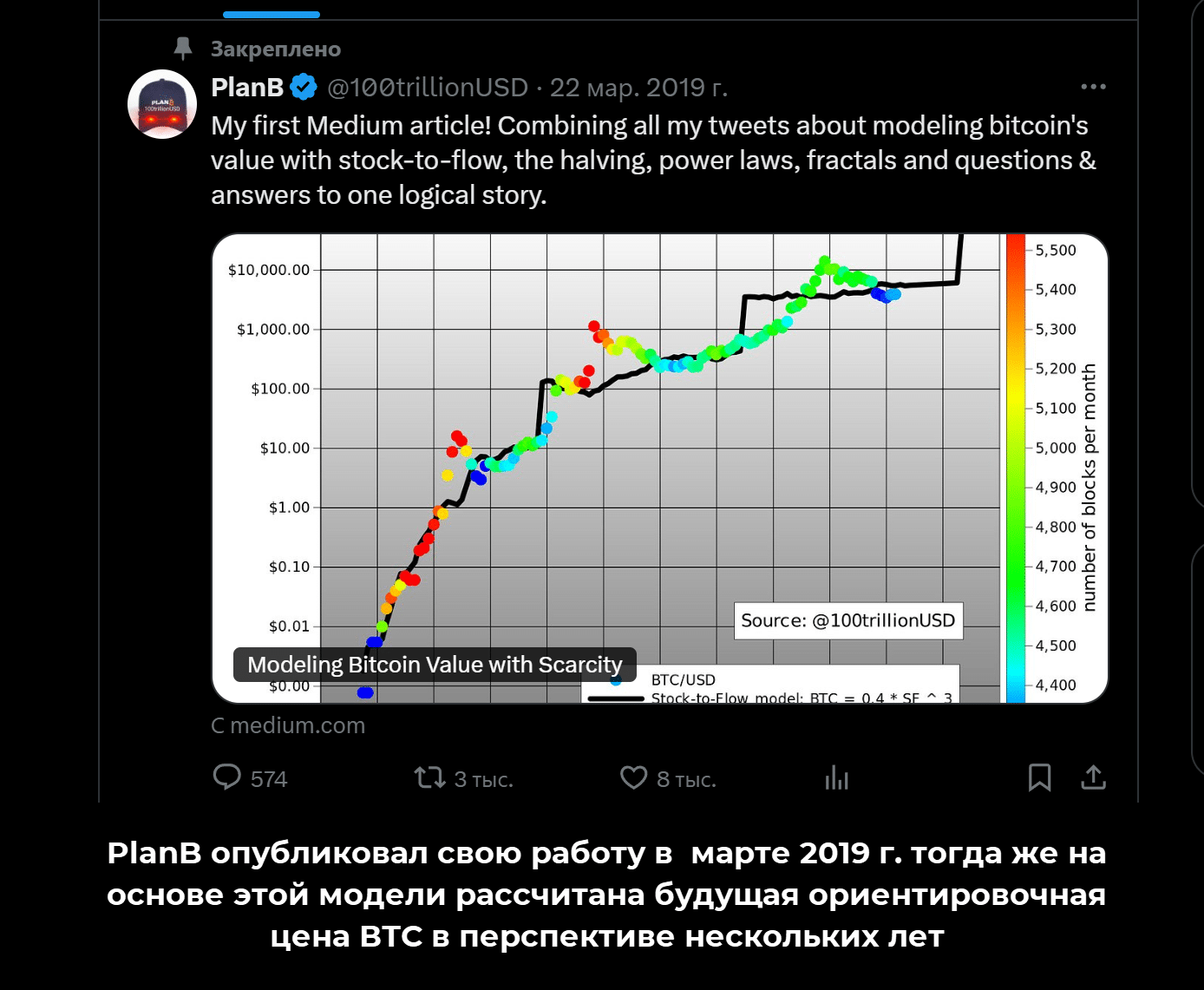Open PlanB's profile avatar
1204x990 pixels.
coord(162,104)
